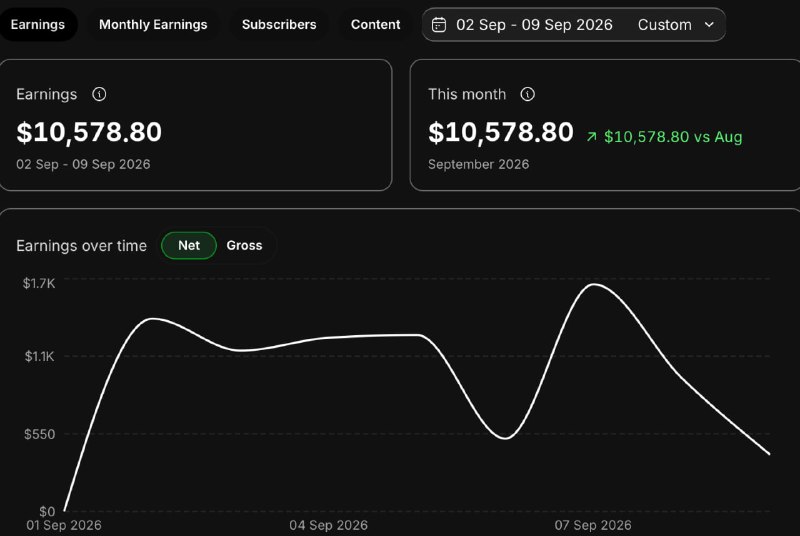Click the $10,578.80 vs Aug comparison text
The image size is (800, 536).
[x=673, y=137]
